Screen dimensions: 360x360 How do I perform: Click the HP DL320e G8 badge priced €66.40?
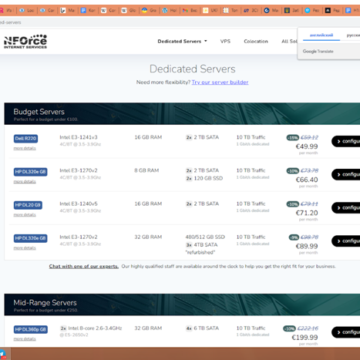[x=30, y=172]
